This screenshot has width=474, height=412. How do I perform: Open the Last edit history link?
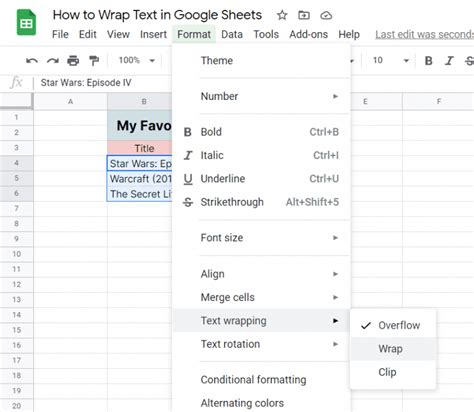[x=424, y=35]
